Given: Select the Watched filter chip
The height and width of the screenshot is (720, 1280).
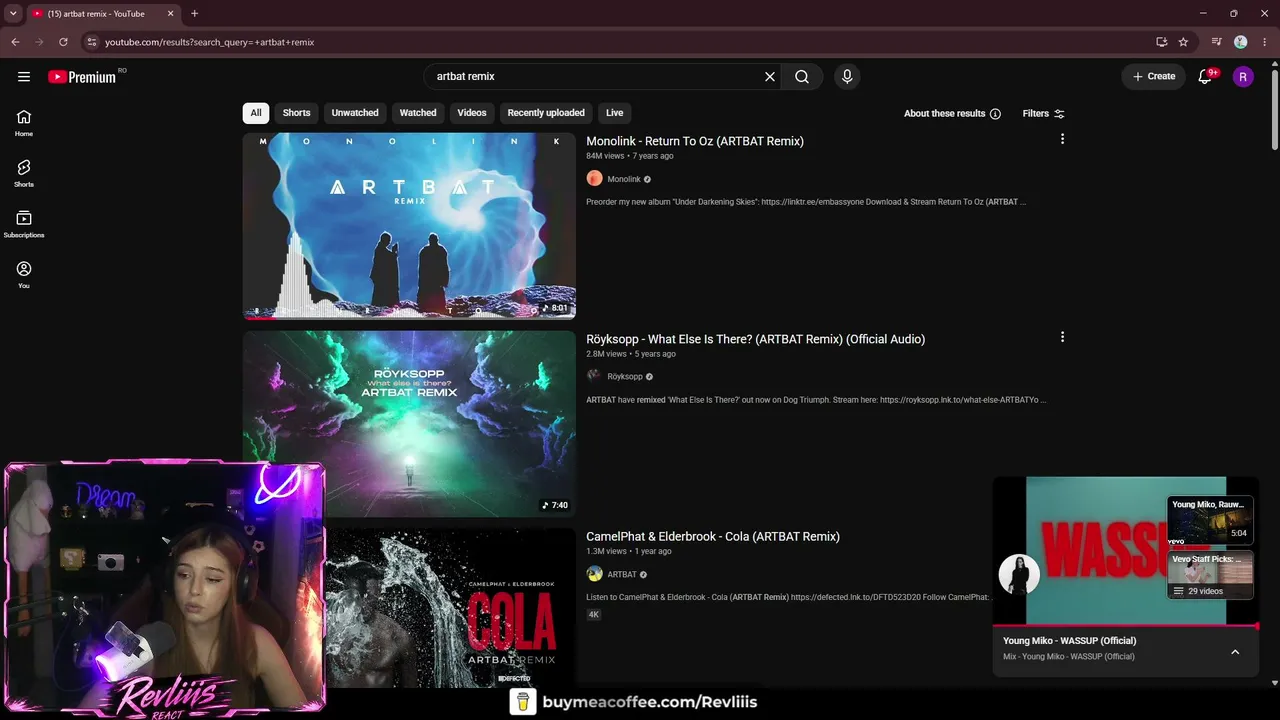Looking at the screenshot, I should pyautogui.click(x=418, y=113).
